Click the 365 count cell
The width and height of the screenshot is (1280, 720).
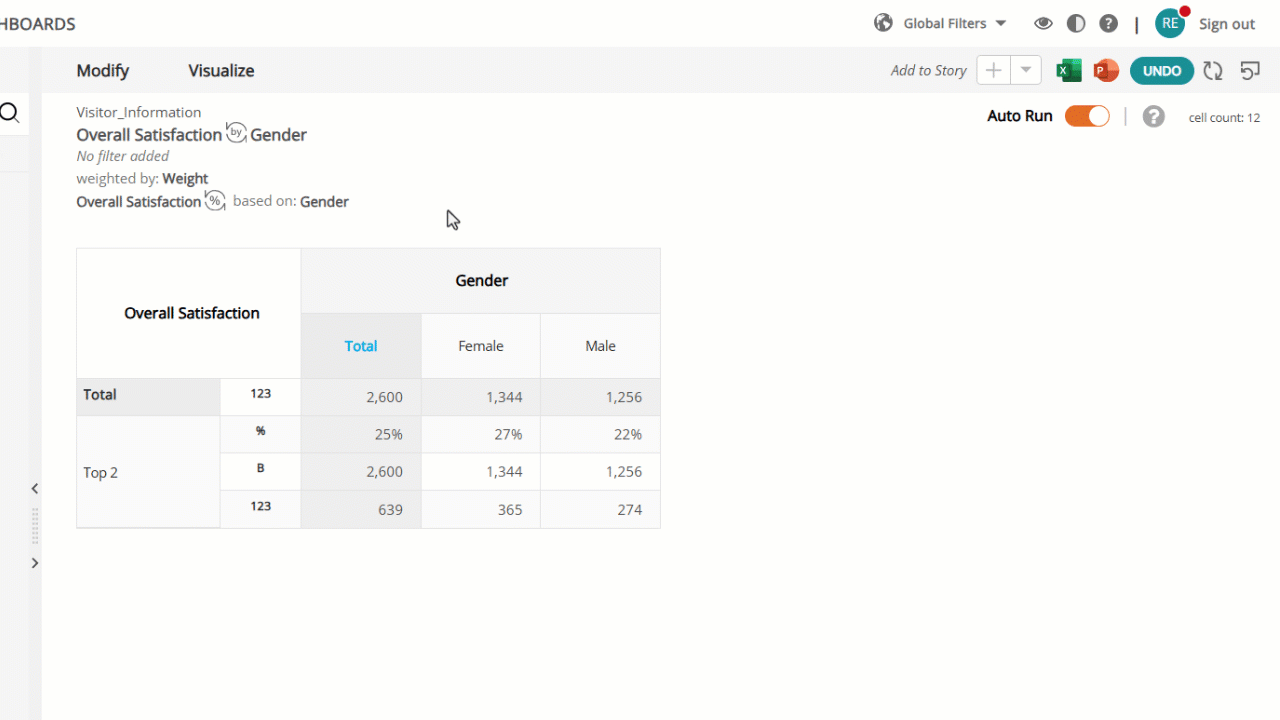click(x=481, y=510)
